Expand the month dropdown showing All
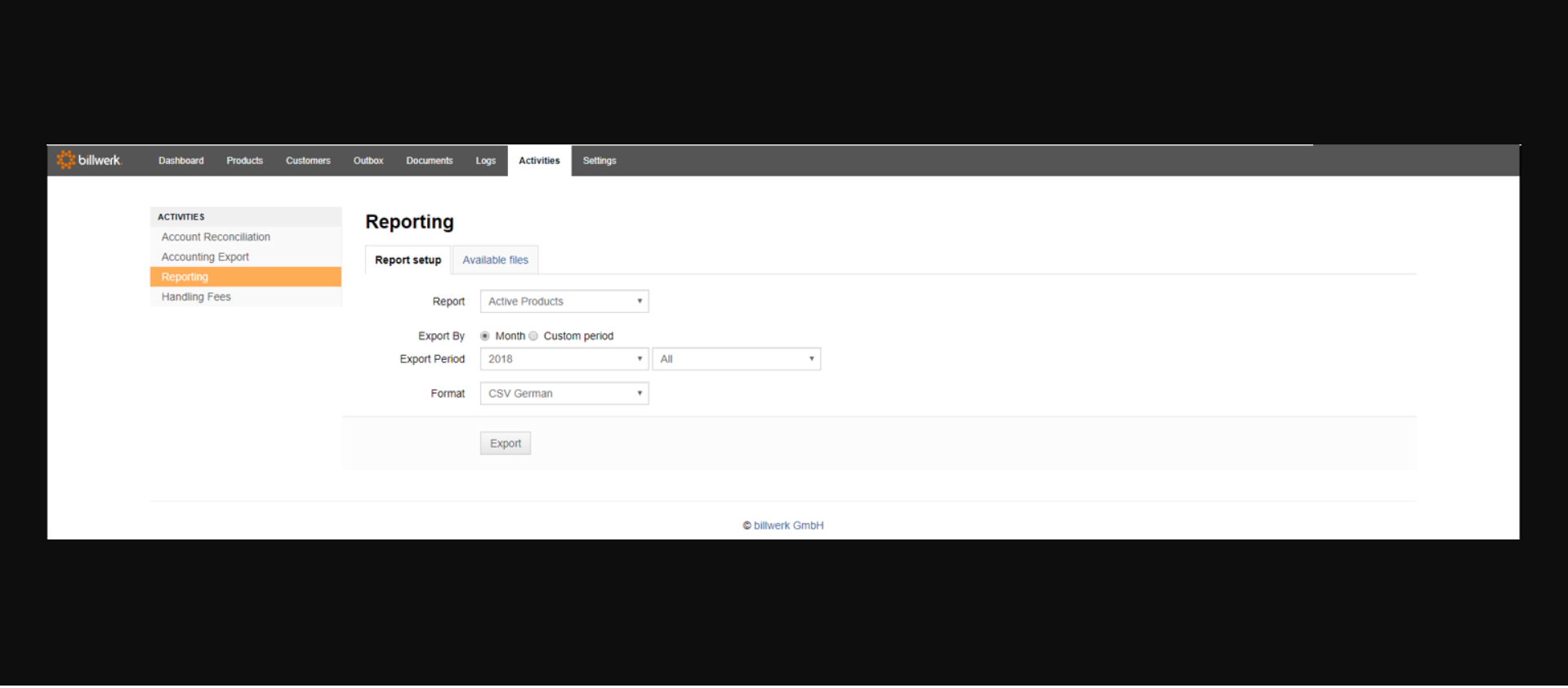Viewport: 1568px width, 688px height. coord(737,359)
